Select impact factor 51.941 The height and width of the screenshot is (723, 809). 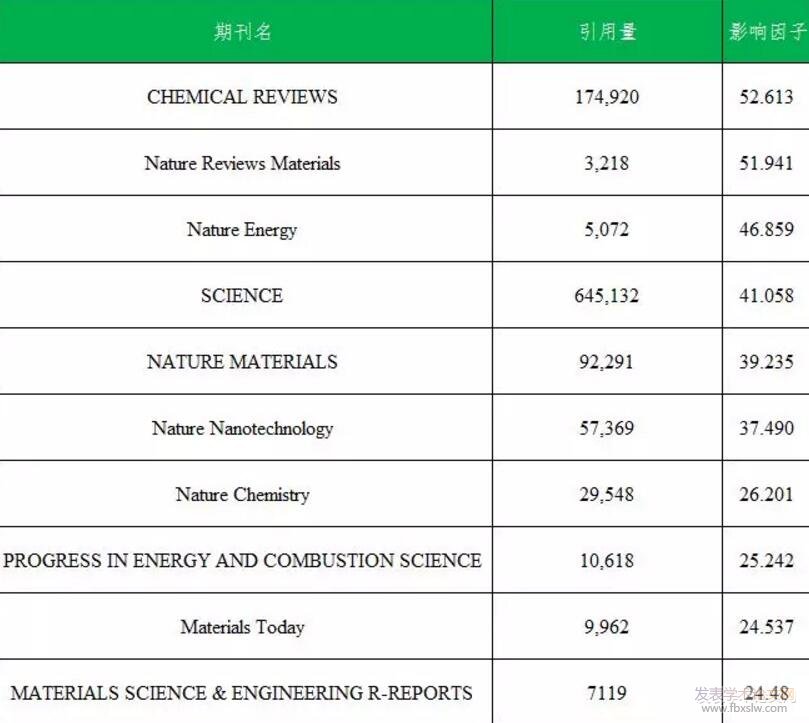pyautogui.click(x=766, y=163)
